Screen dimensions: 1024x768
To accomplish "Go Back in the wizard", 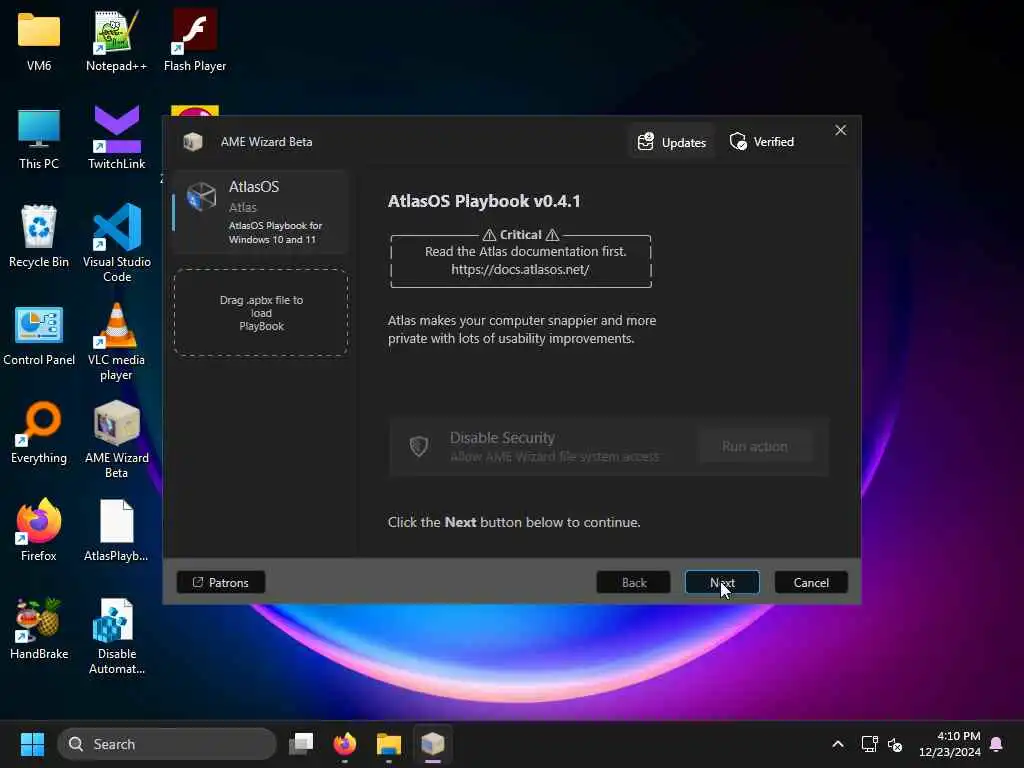I will point(633,582).
